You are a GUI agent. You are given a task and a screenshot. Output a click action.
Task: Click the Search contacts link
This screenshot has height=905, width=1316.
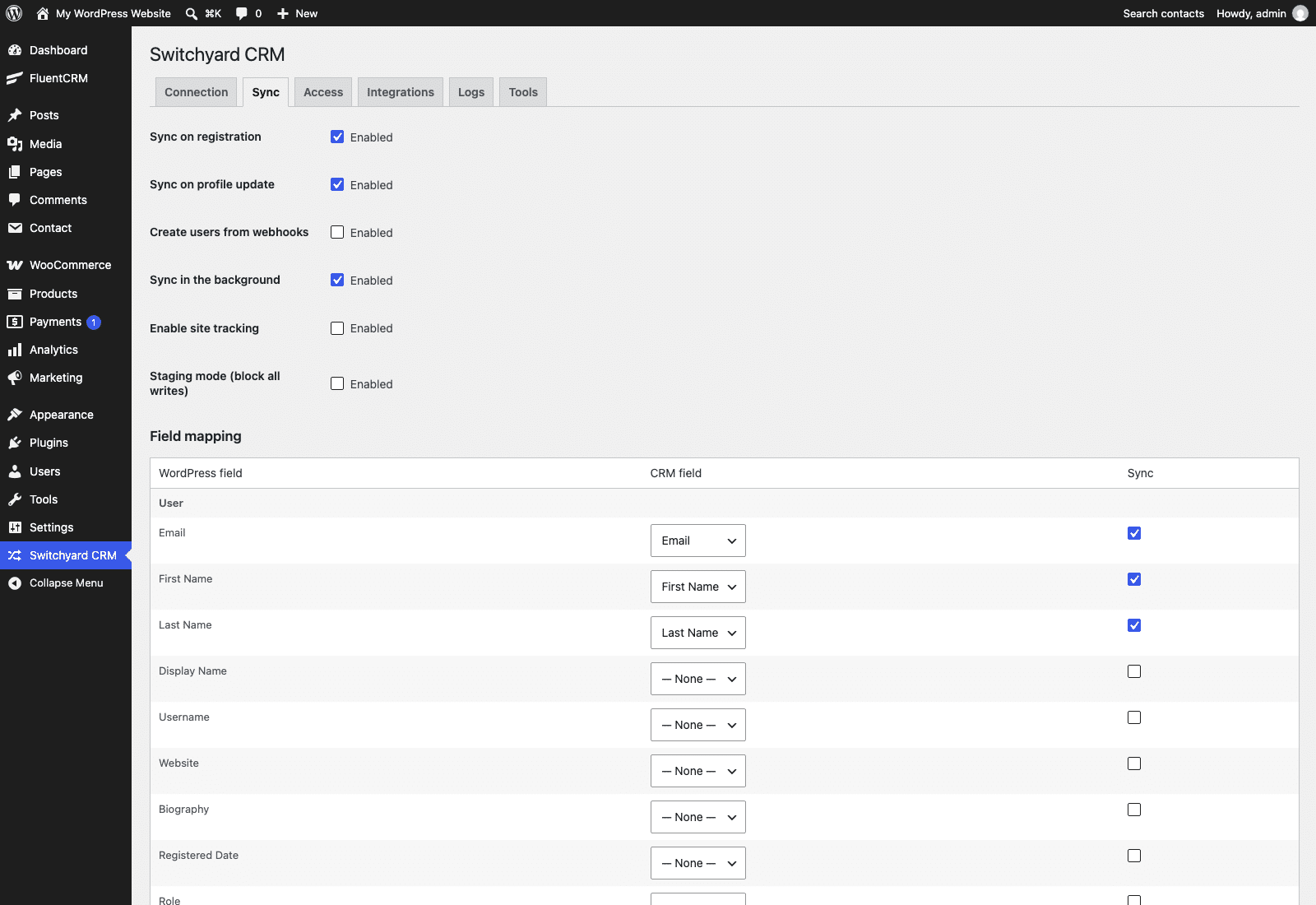pos(1163,13)
